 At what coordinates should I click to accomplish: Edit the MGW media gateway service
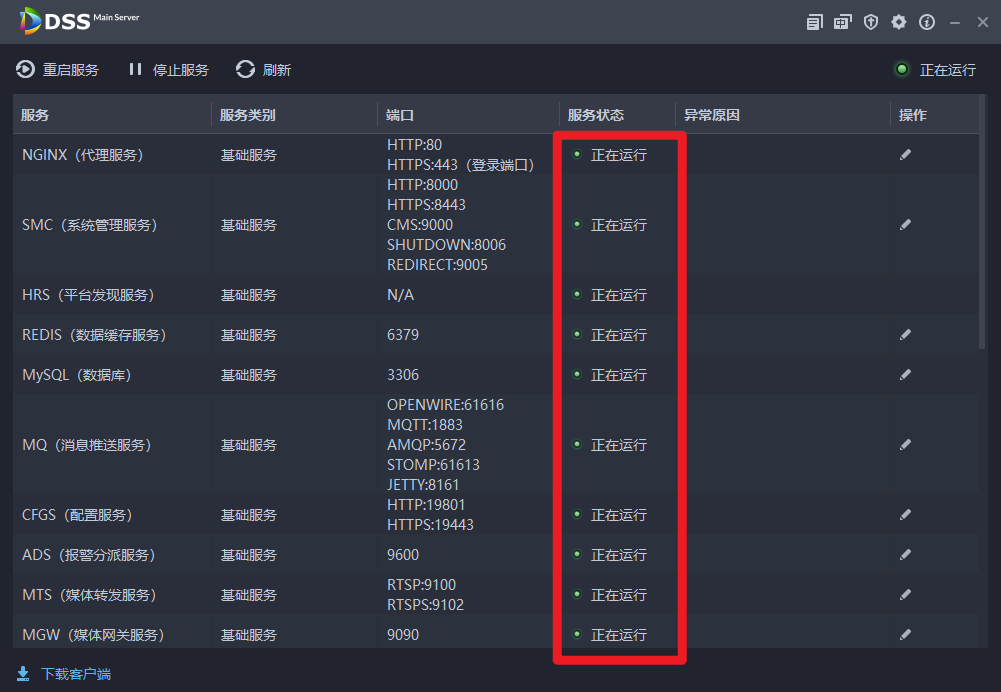coord(905,635)
